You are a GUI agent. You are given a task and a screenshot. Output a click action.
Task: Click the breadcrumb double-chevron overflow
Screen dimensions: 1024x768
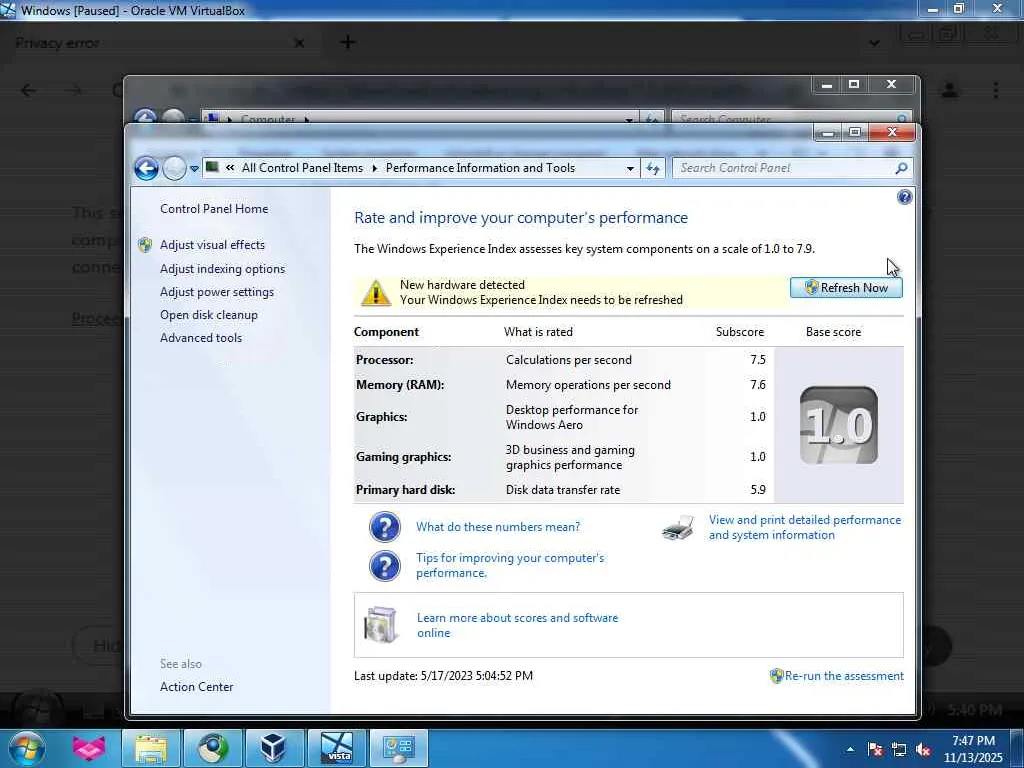(x=230, y=168)
